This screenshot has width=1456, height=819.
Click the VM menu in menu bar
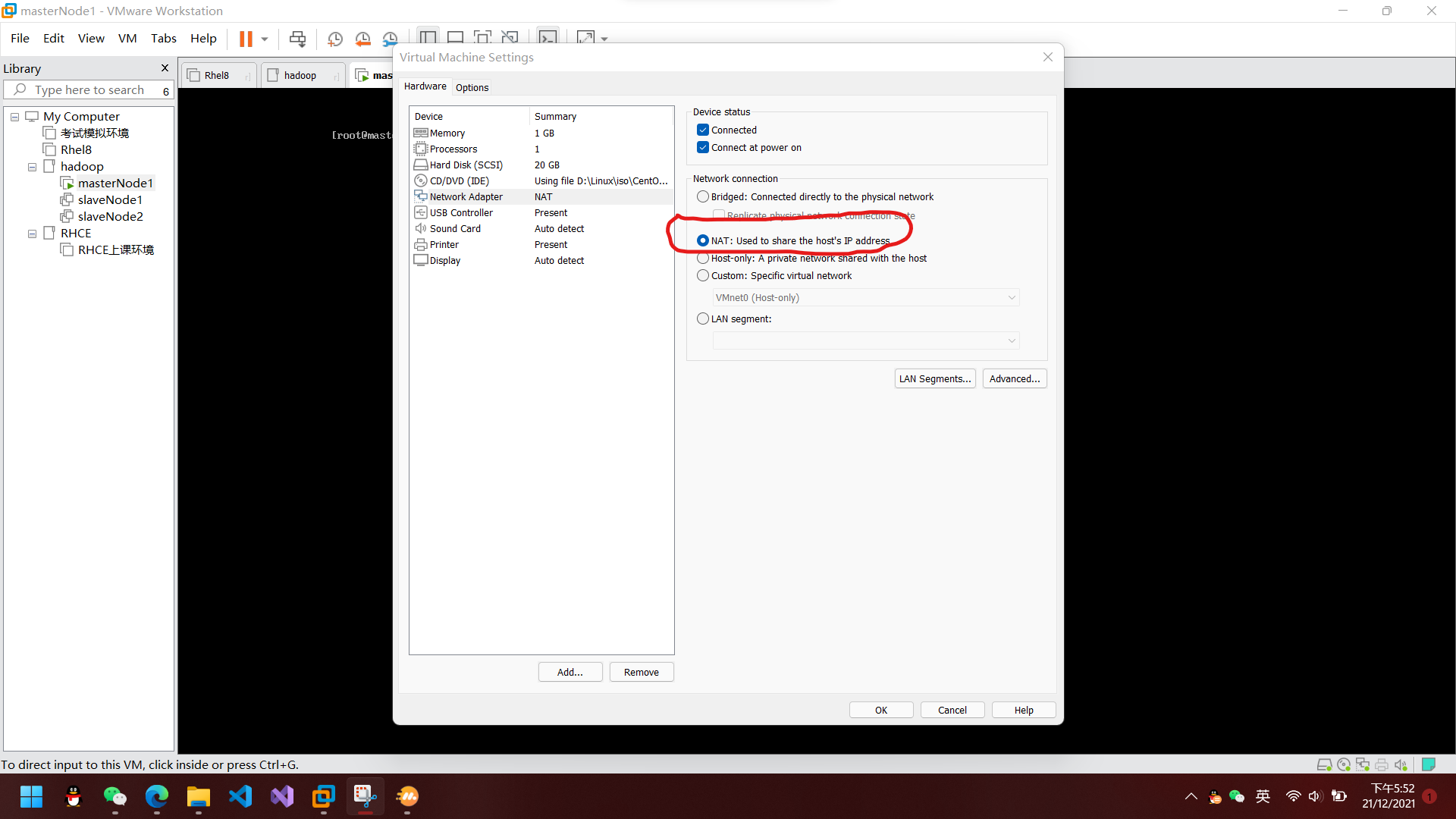pyautogui.click(x=125, y=38)
